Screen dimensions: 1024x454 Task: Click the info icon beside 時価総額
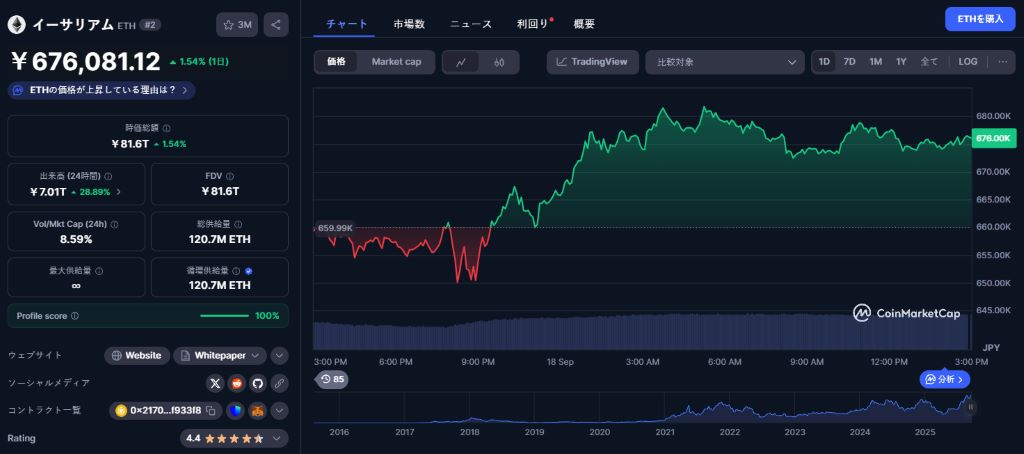(x=167, y=129)
